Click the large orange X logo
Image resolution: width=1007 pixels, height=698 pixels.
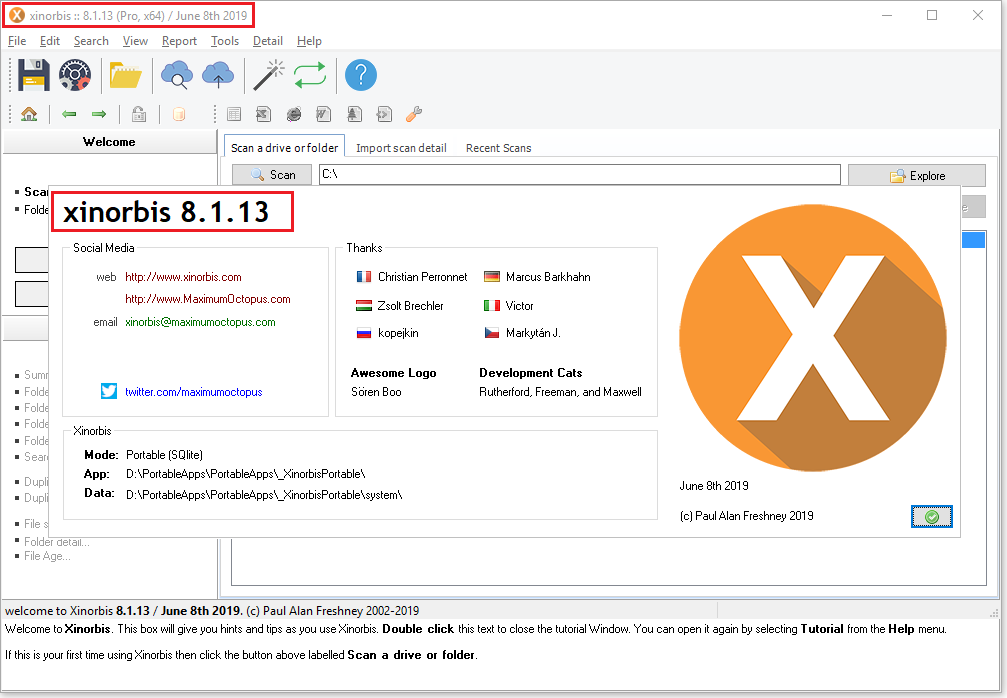tap(813, 338)
